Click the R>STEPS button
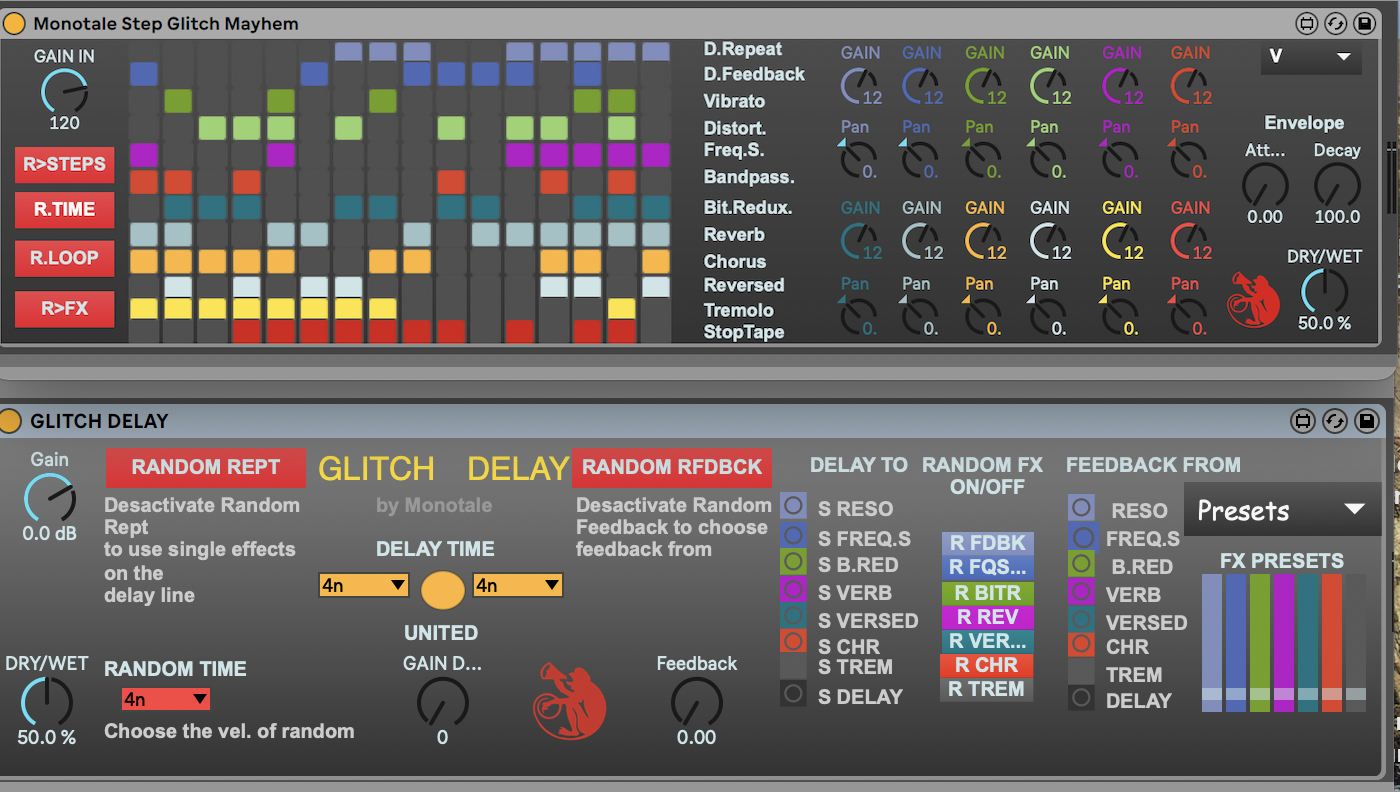The width and height of the screenshot is (1400, 792). point(64,164)
